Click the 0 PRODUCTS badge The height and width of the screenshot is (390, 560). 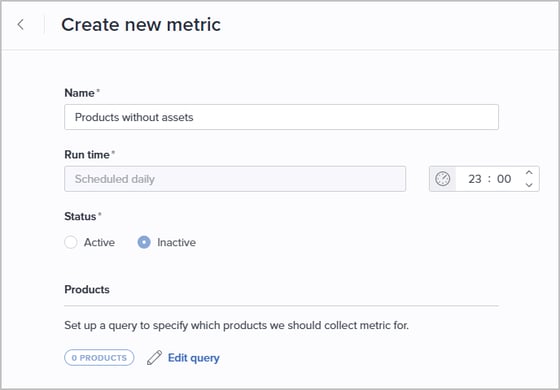pyautogui.click(x=99, y=358)
